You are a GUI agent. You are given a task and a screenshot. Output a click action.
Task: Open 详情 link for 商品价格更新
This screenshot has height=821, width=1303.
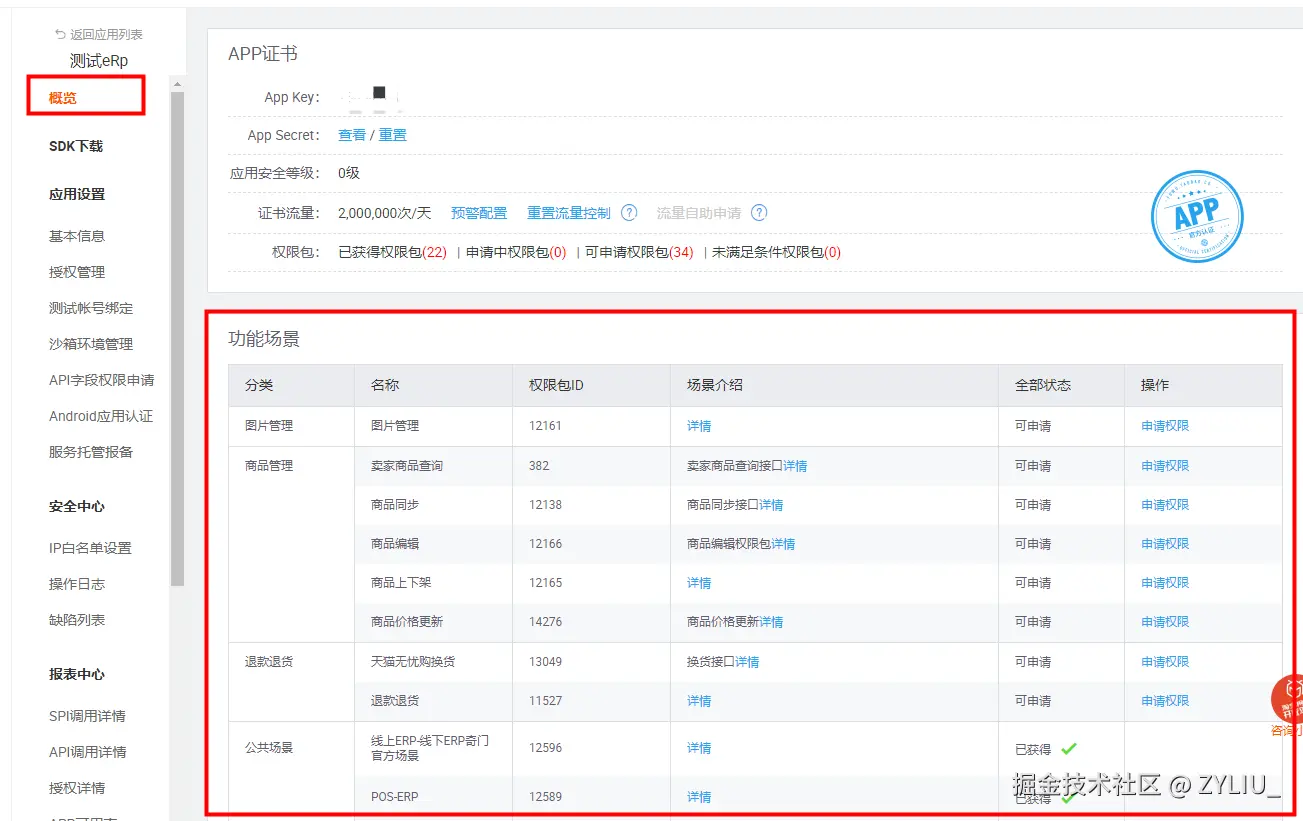click(x=771, y=622)
